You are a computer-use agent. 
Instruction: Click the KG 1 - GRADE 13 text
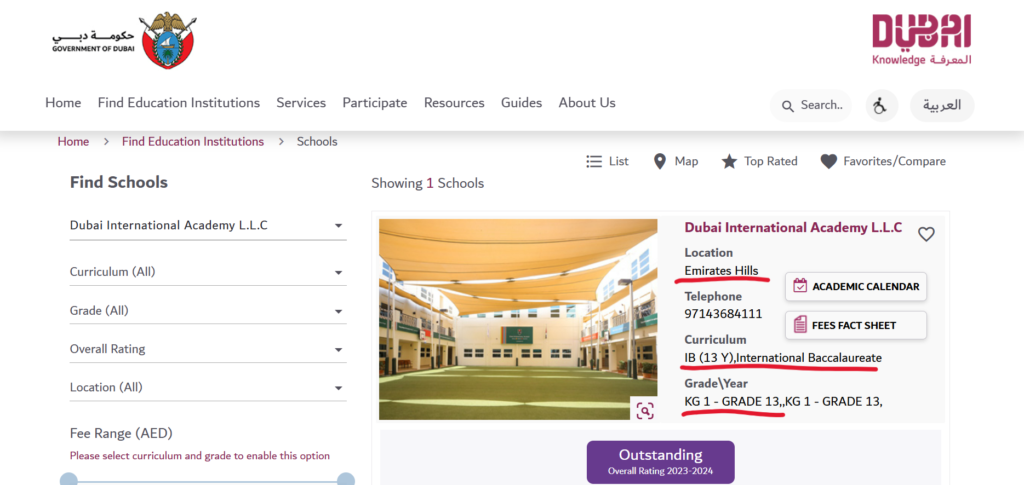coord(732,401)
